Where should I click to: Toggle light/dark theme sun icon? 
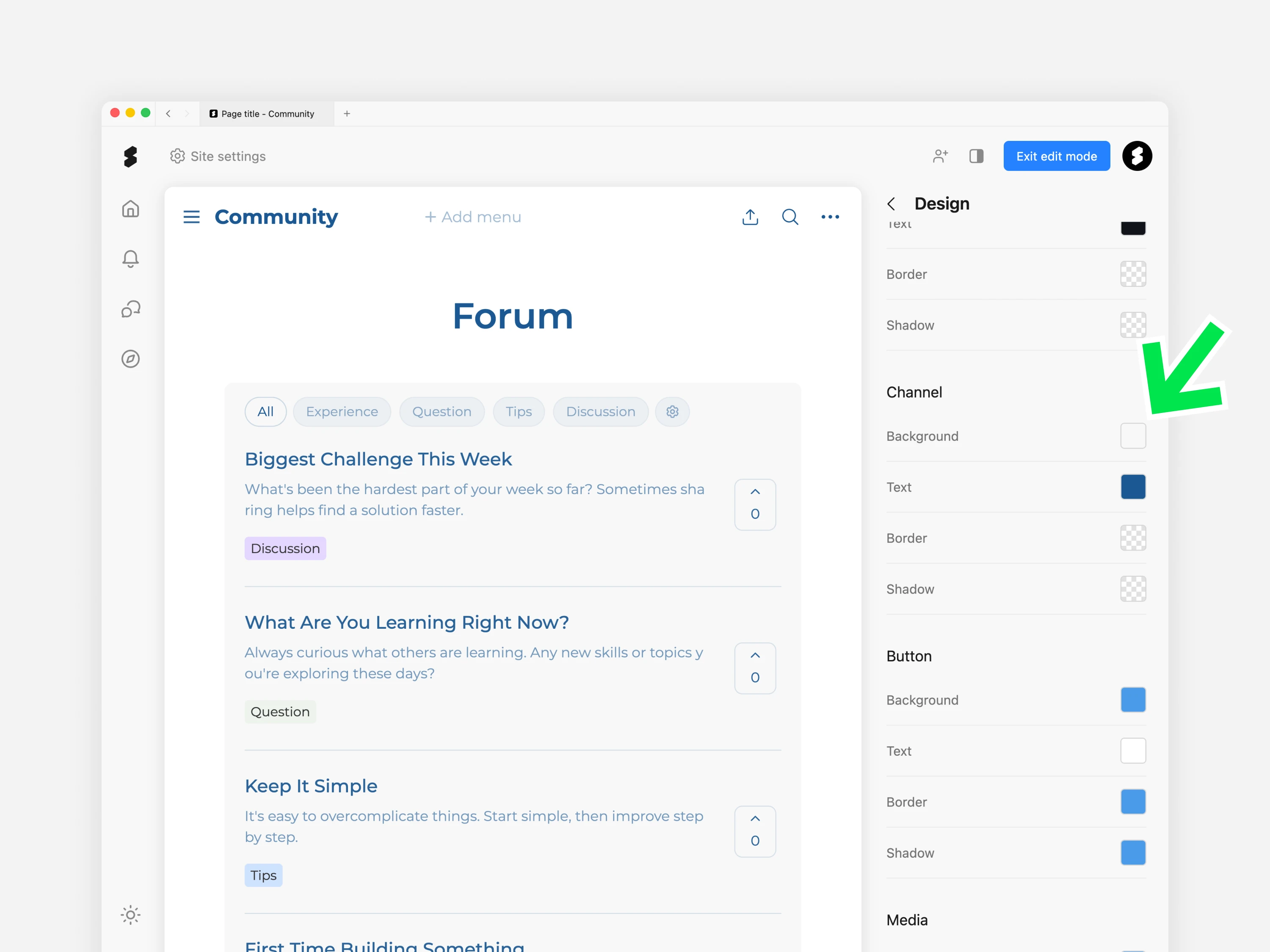pyautogui.click(x=130, y=915)
